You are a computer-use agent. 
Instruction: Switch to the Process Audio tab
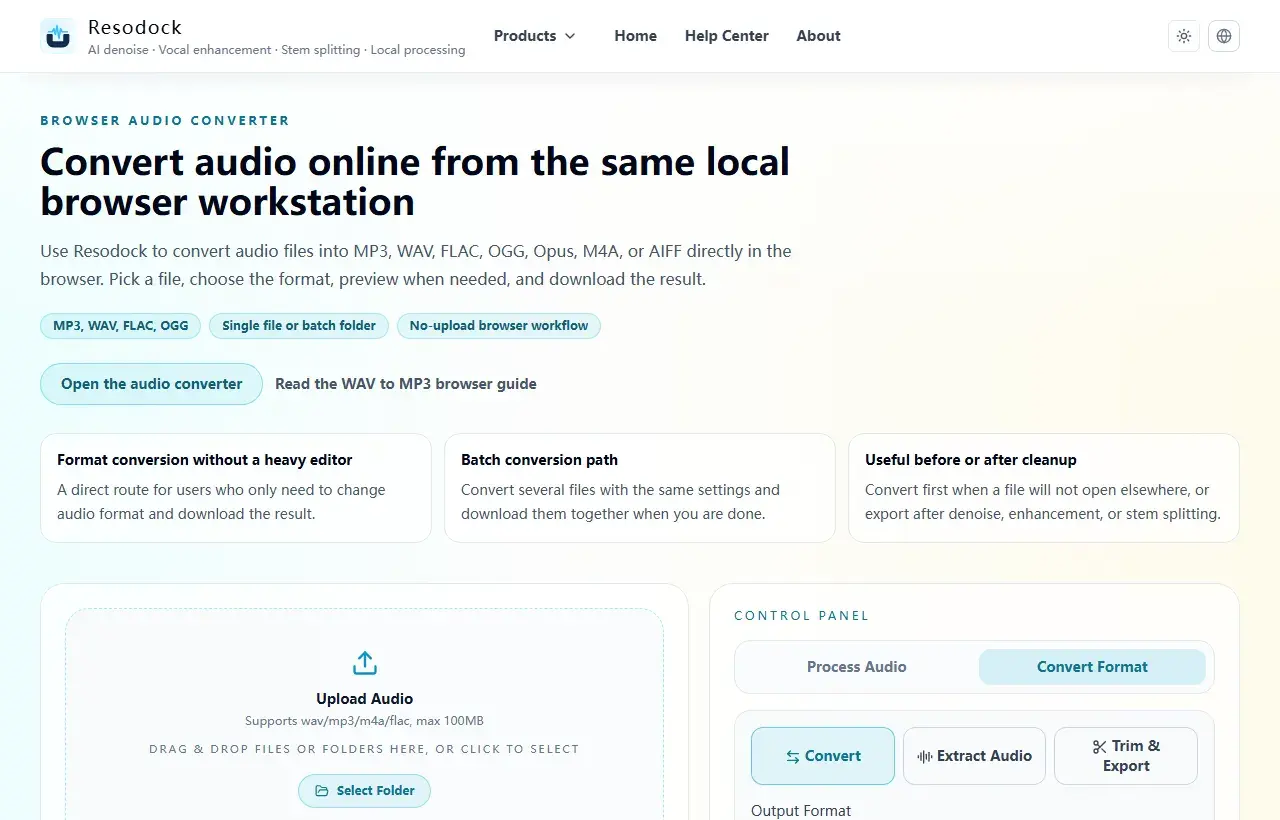click(x=857, y=667)
